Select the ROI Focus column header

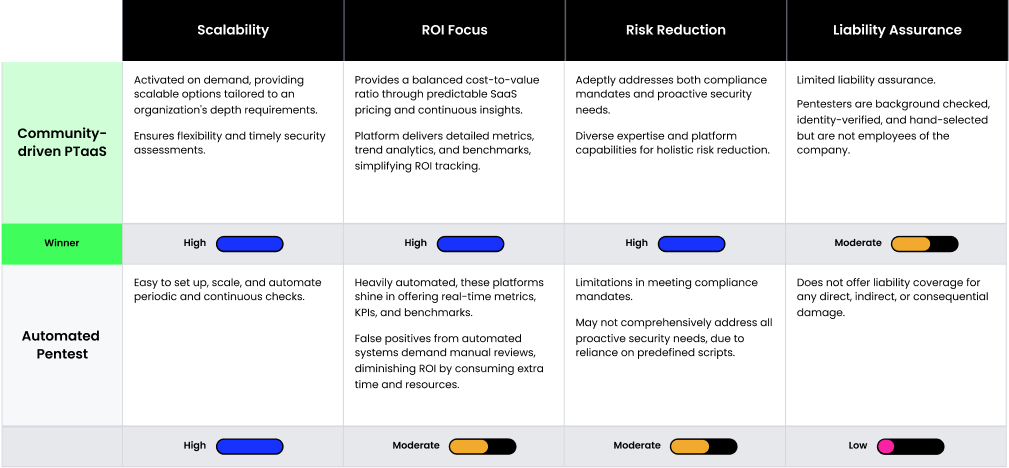click(454, 30)
